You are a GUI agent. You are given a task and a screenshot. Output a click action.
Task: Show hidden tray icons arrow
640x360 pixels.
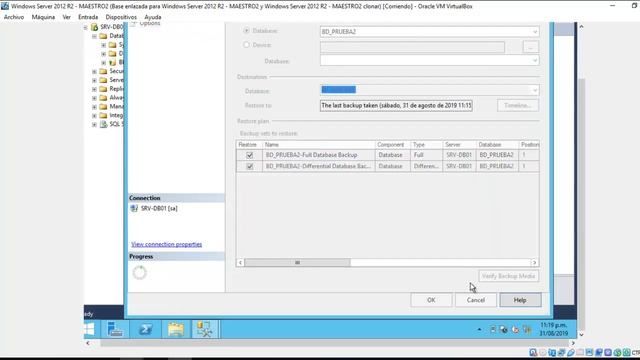[479, 329]
